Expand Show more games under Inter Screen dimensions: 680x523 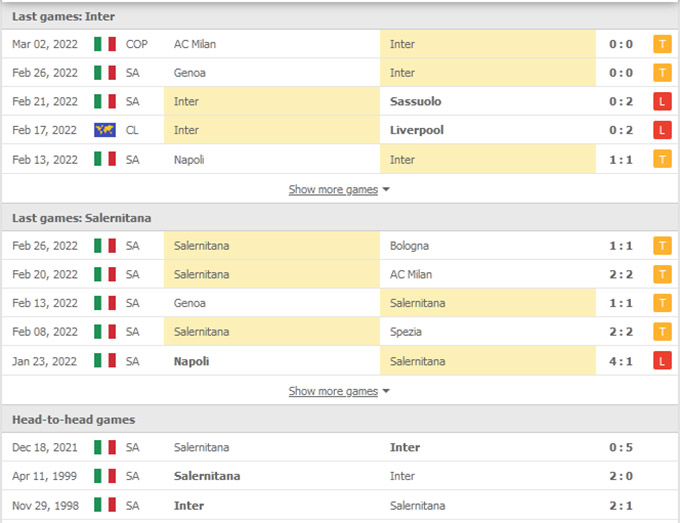[333, 190]
